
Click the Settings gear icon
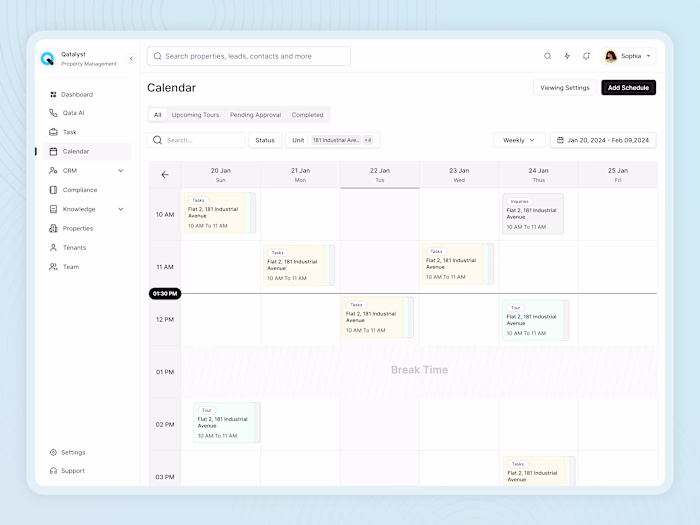coord(53,452)
